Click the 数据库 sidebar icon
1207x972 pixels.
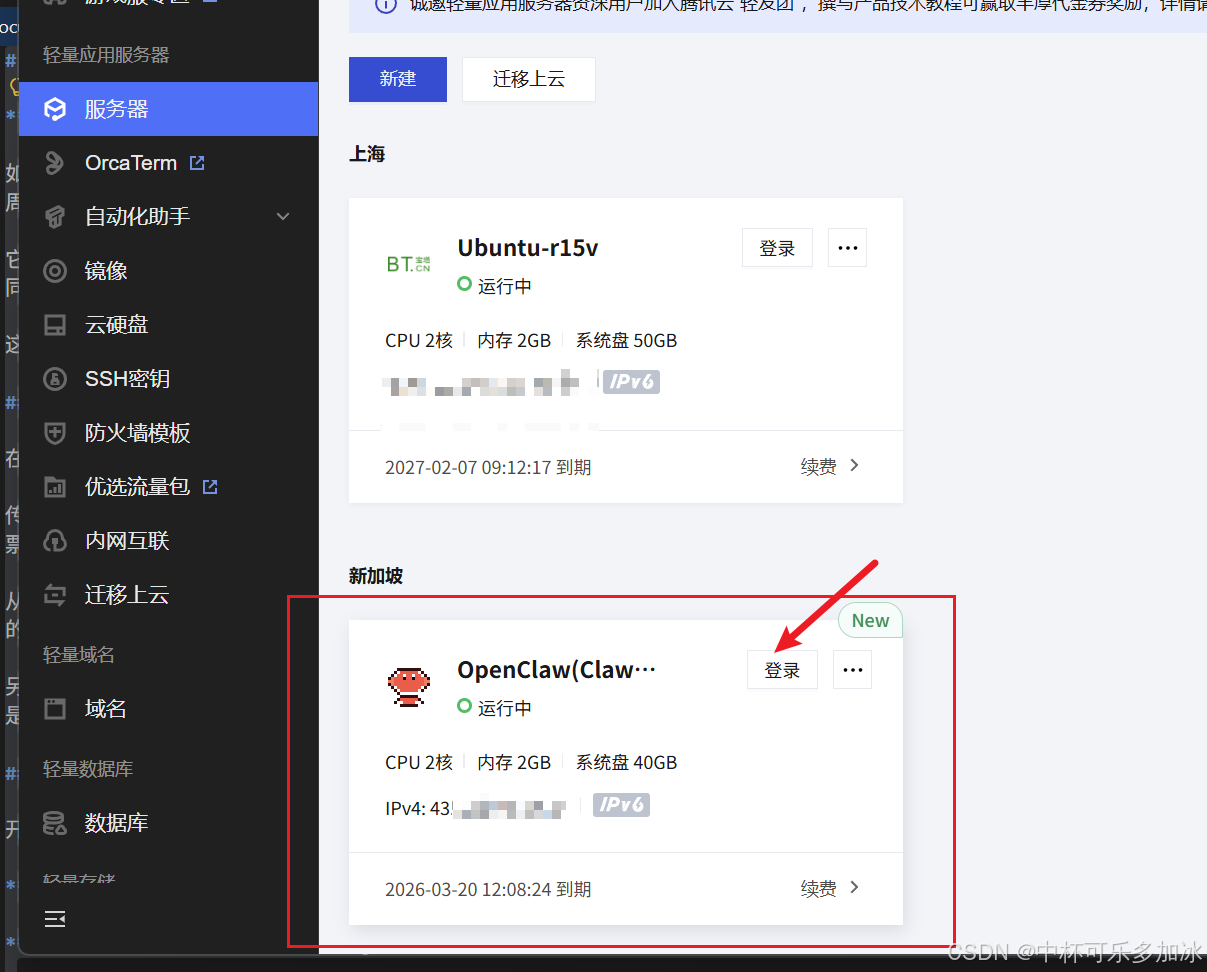(55, 823)
